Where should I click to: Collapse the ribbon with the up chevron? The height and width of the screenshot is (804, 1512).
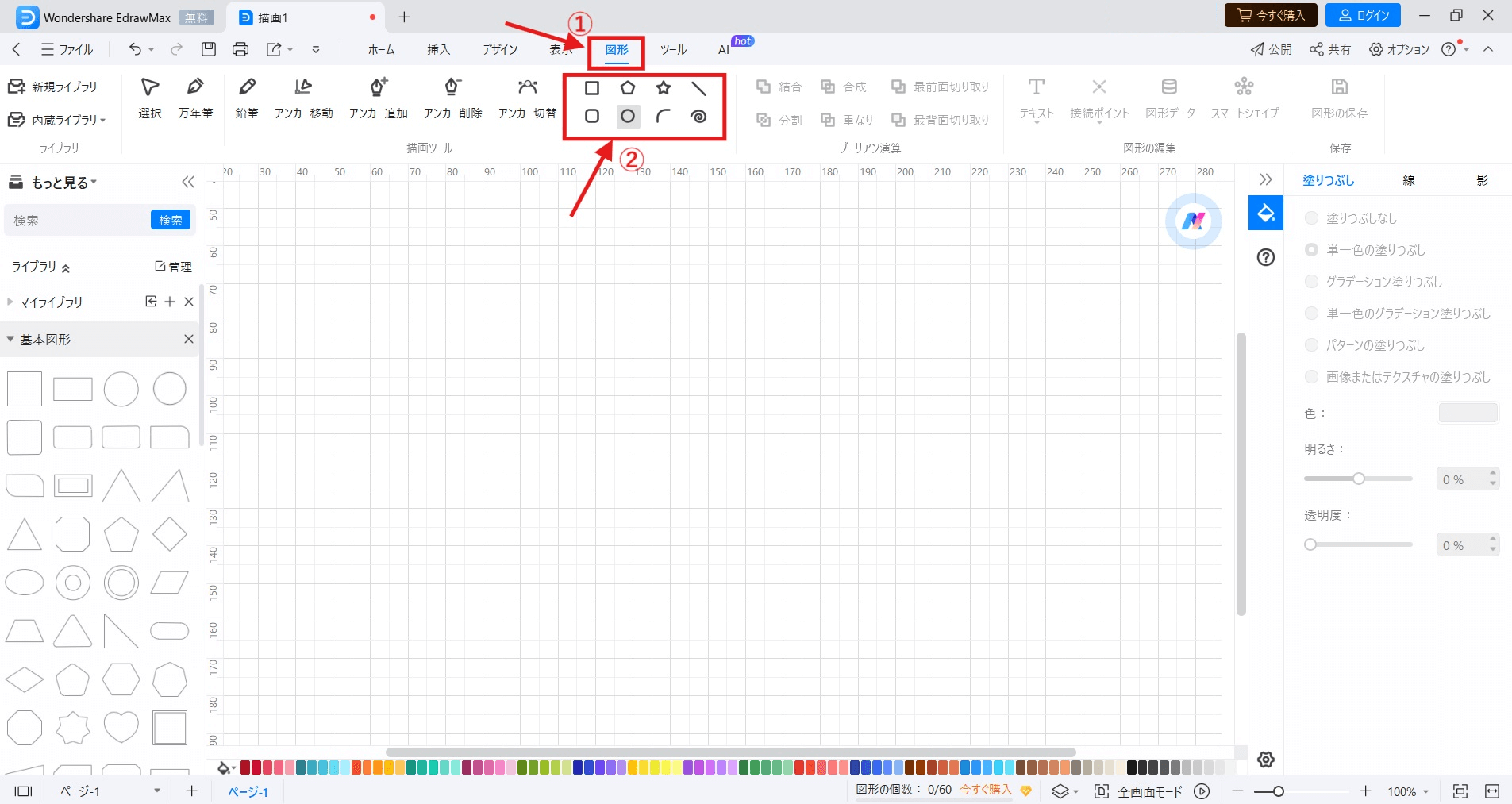1488,49
